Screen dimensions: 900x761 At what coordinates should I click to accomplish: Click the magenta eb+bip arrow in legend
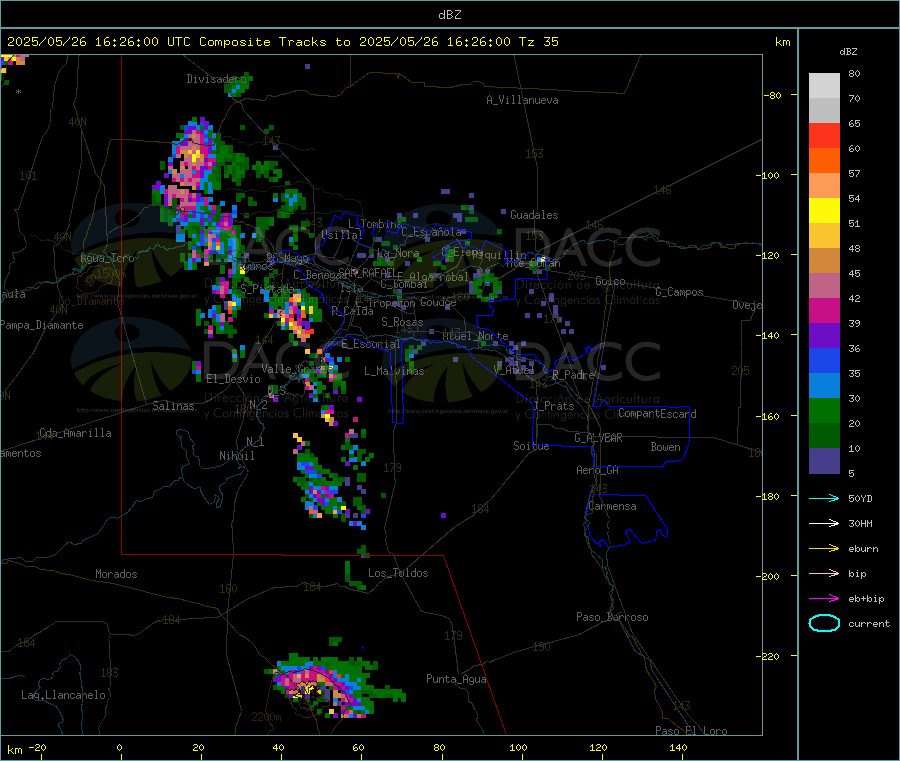click(x=824, y=598)
